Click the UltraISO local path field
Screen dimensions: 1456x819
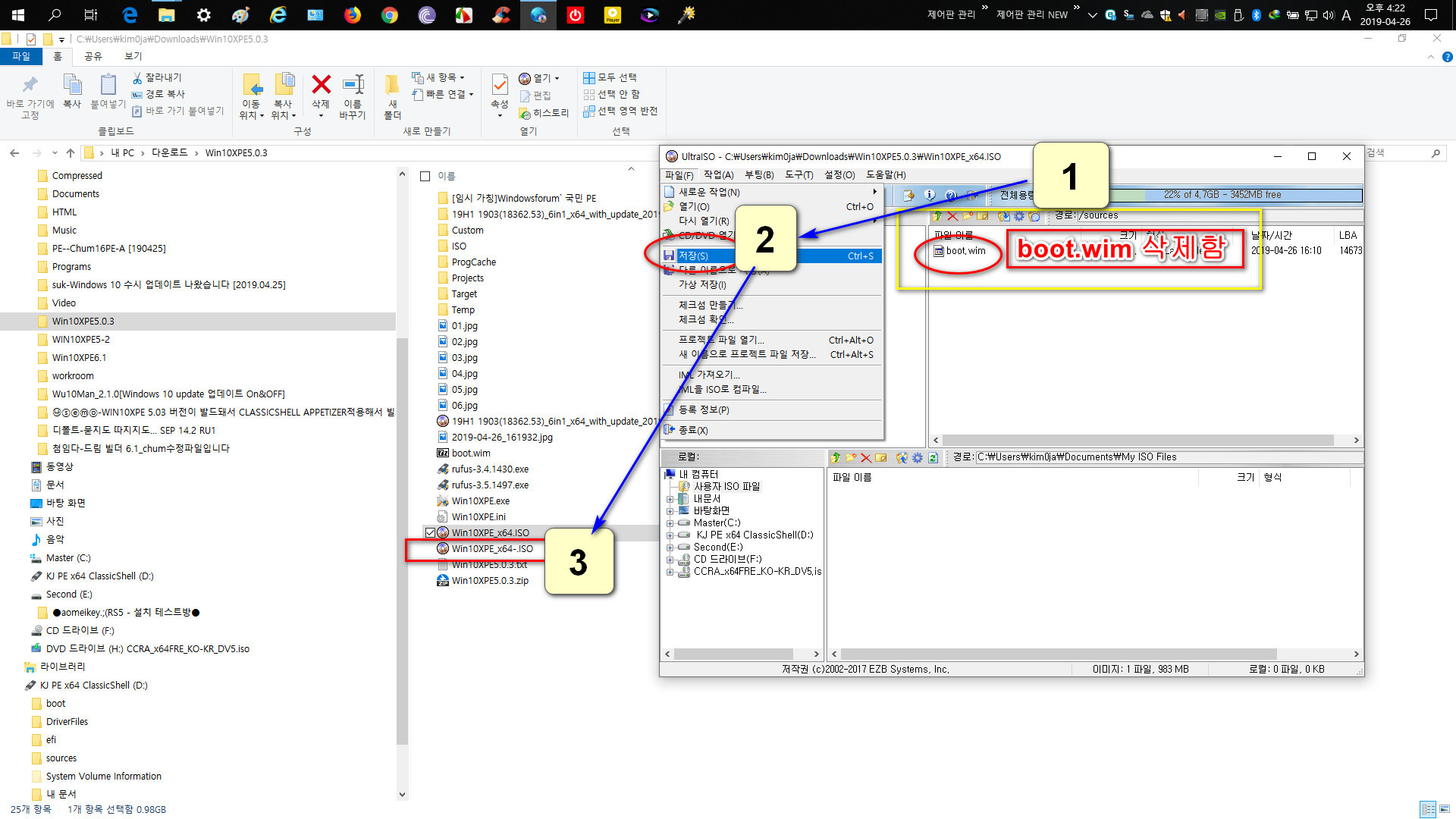[1168, 457]
